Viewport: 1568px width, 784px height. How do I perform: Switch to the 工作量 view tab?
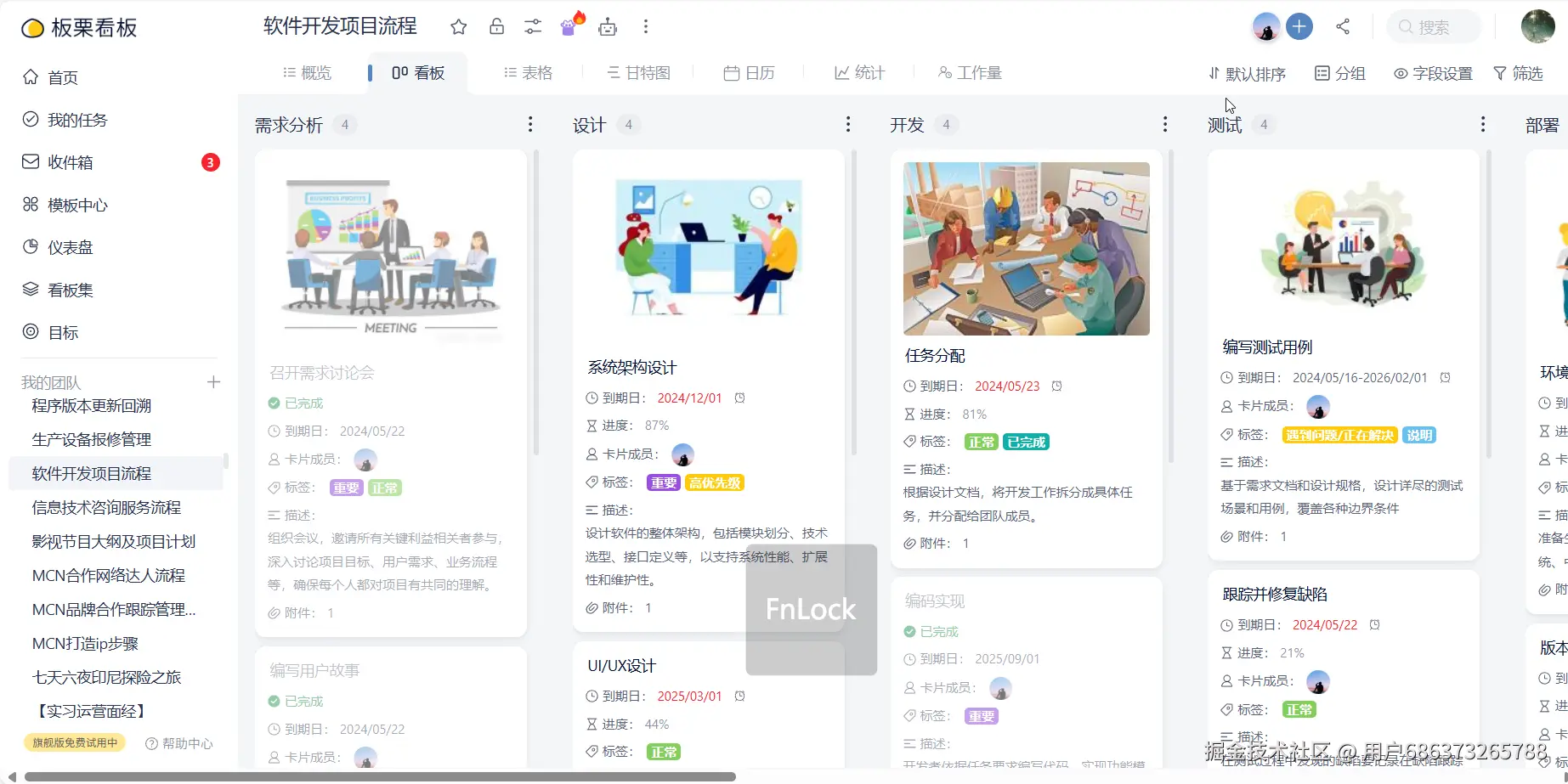pyautogui.click(x=971, y=73)
